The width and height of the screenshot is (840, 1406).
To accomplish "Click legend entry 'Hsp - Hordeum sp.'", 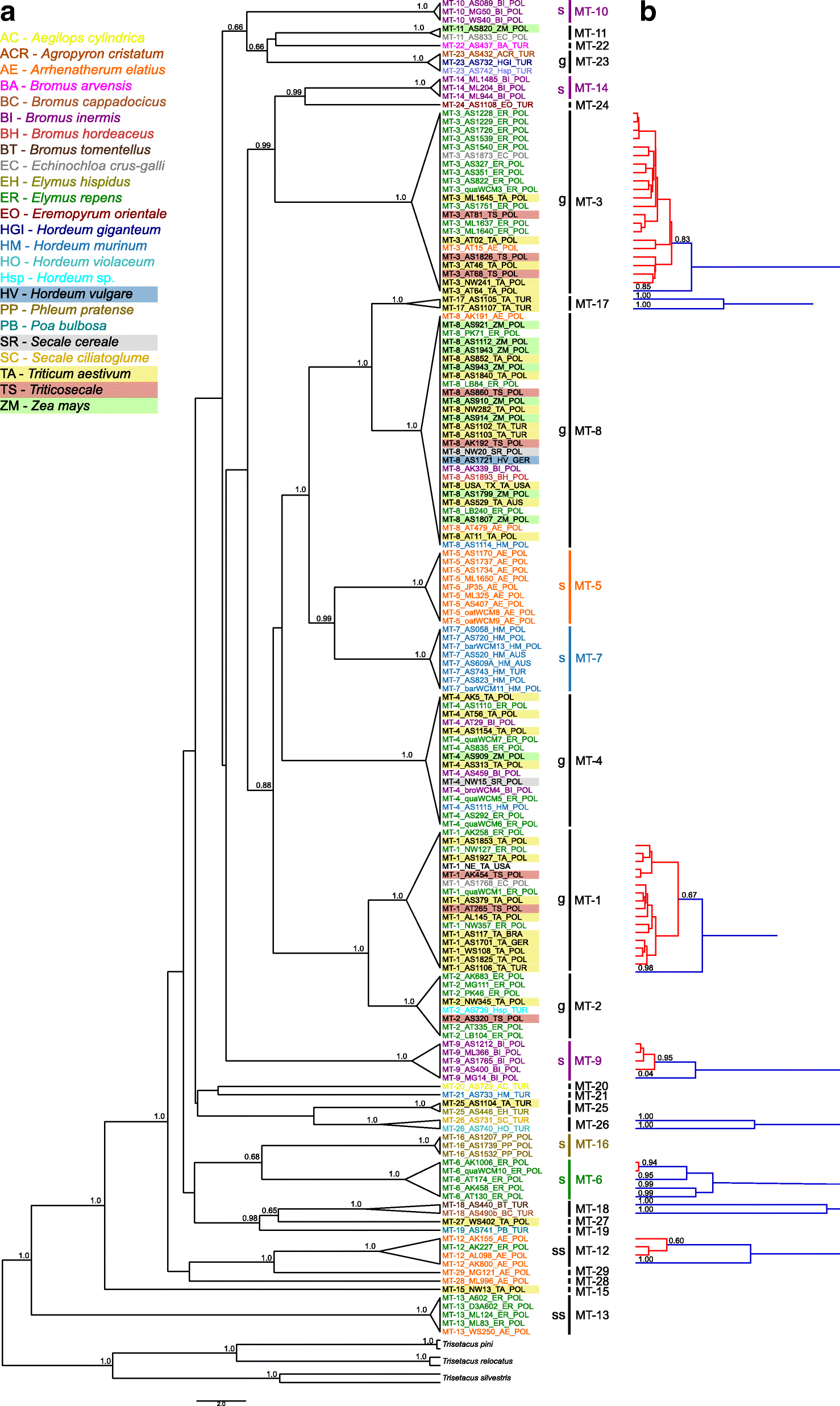I will tap(57, 278).
